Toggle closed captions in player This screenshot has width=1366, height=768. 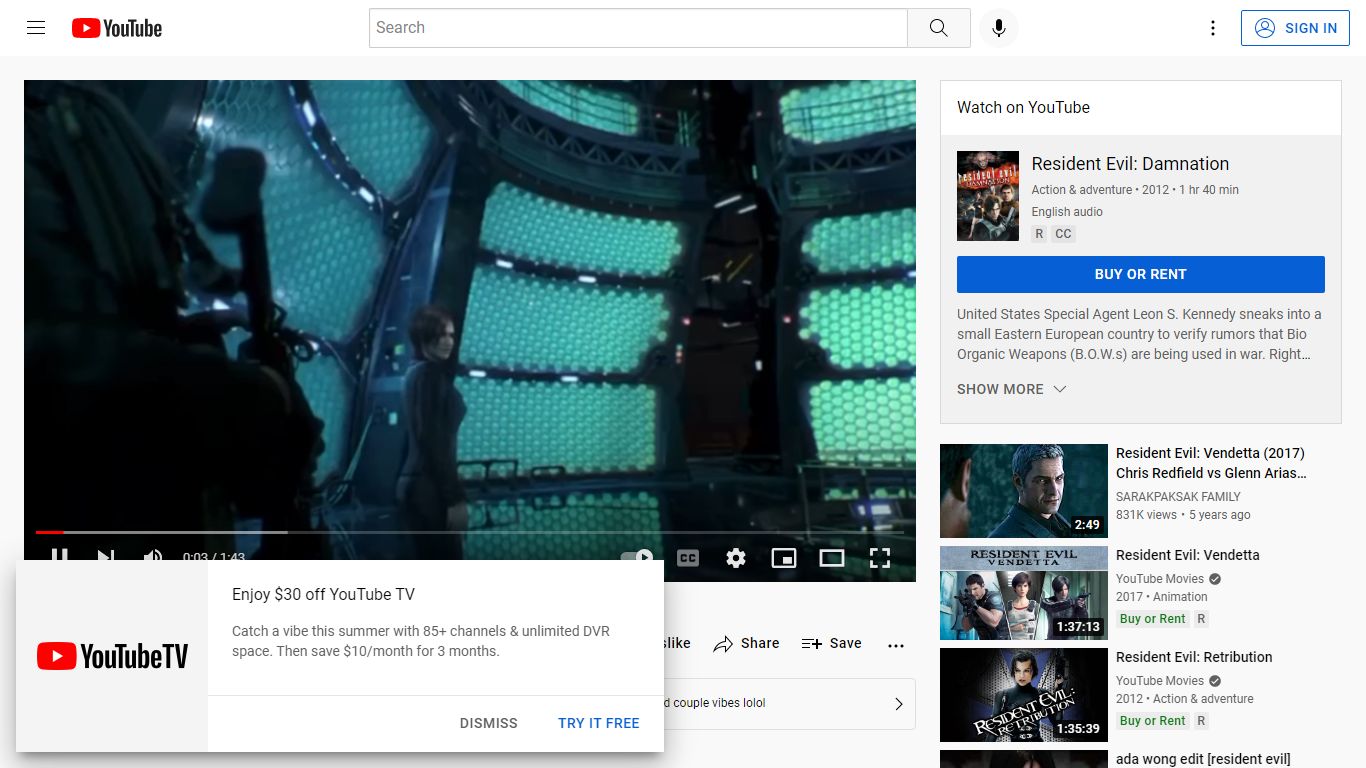pyautogui.click(x=688, y=558)
